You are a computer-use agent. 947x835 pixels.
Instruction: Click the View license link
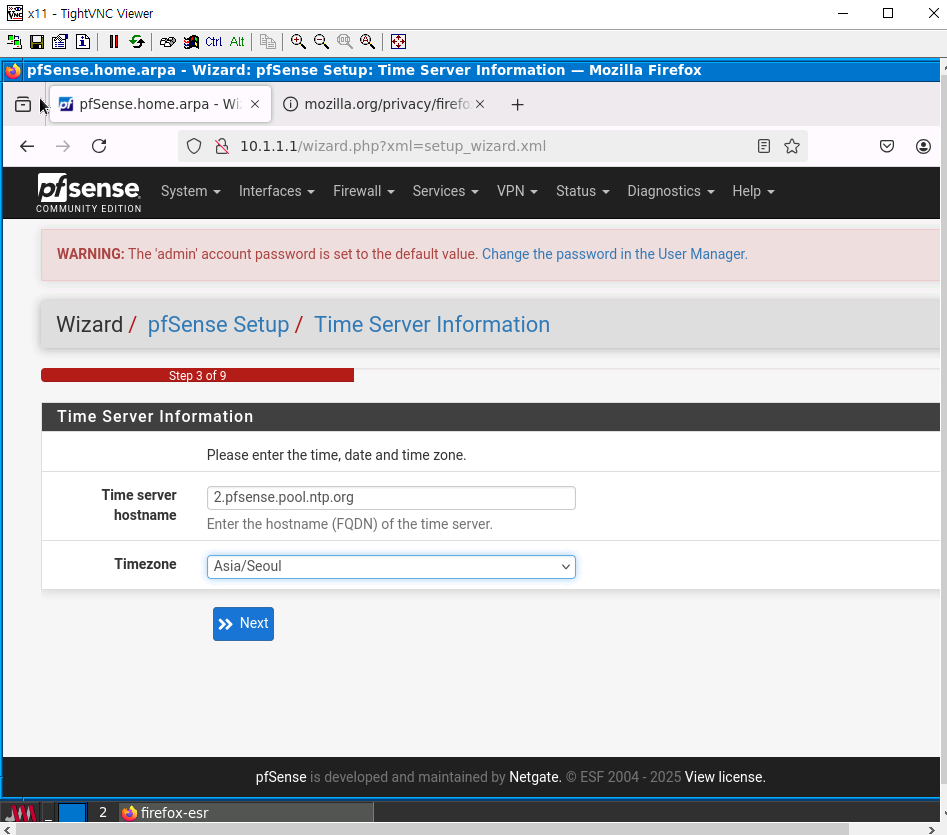tap(725, 777)
